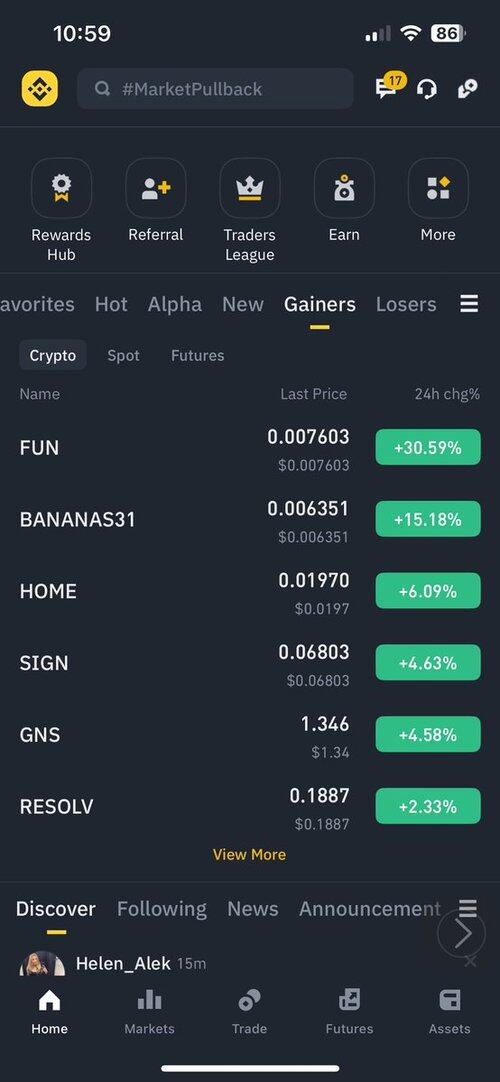Open the messages icon with 17 badge
This screenshot has height=1082, width=500.
(x=390, y=87)
